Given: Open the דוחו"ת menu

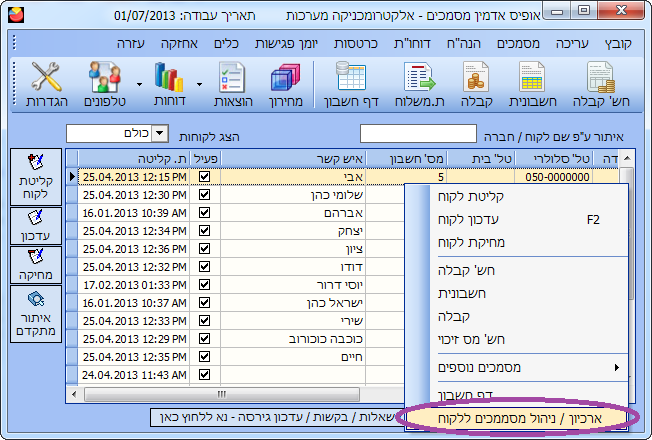Looking at the screenshot, I should point(412,44).
